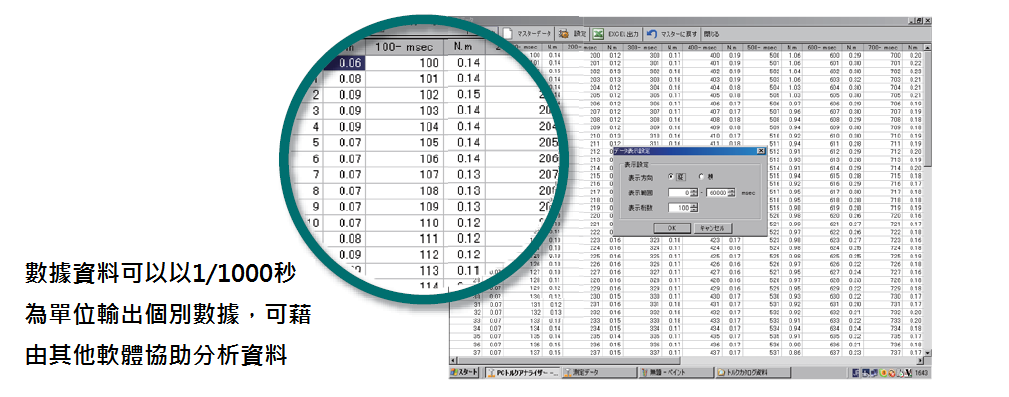
Task: Select the 横 display direction radio button
Action: coord(700,177)
